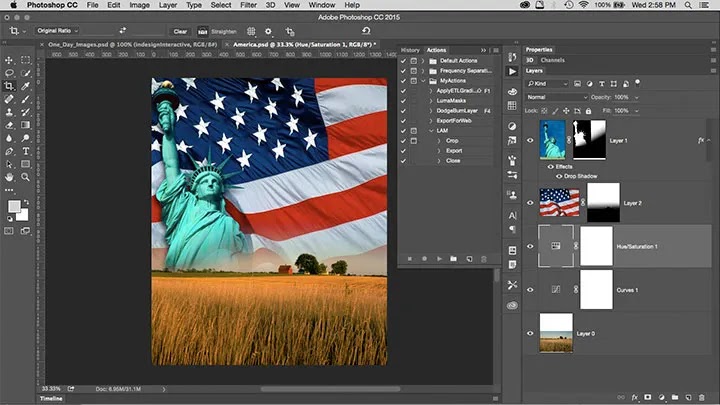
Task: Select the Brush tool
Action: (26, 99)
